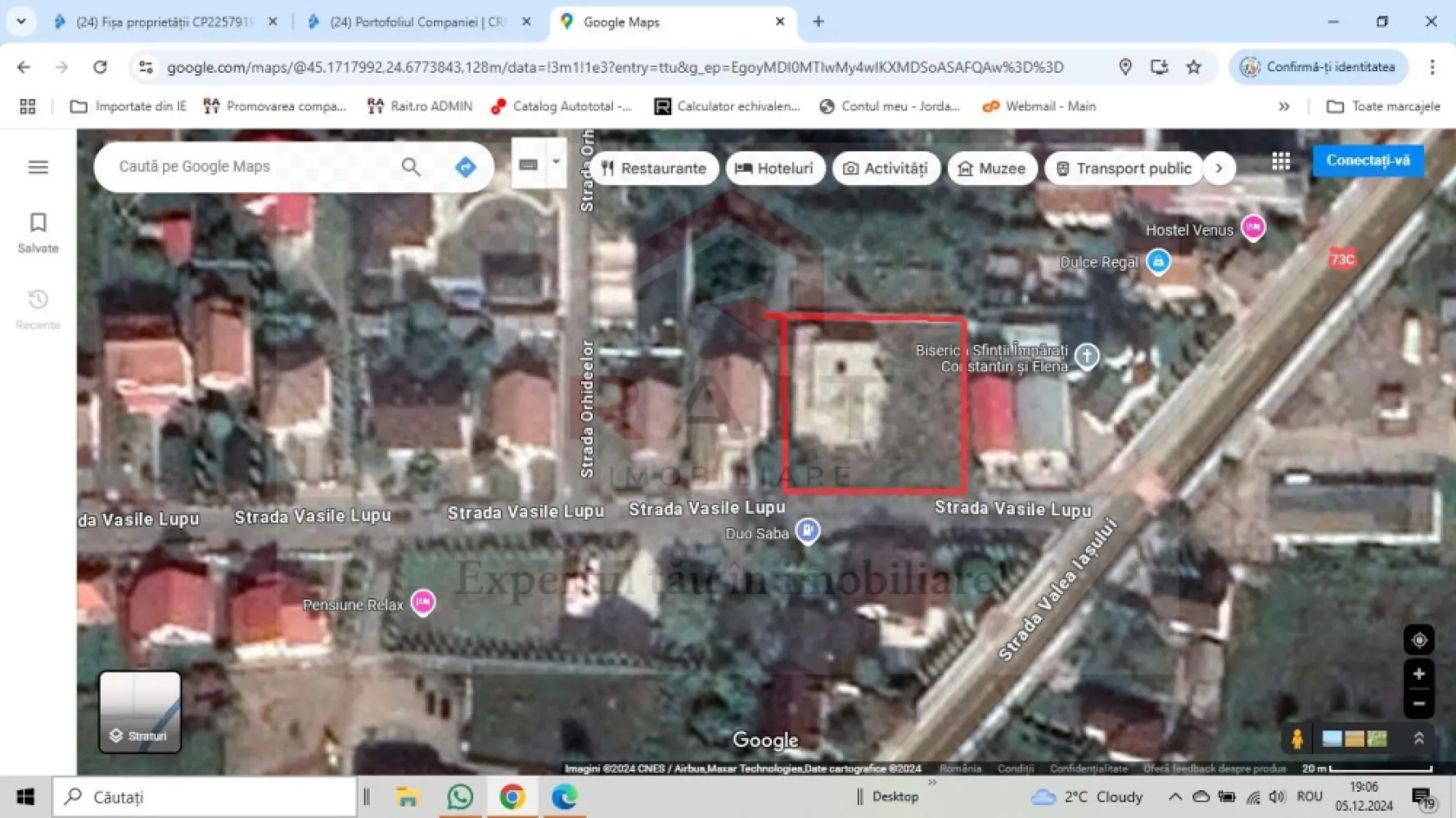The width and height of the screenshot is (1456, 818).
Task: Open WhatsApp from the taskbar
Action: [x=460, y=796]
